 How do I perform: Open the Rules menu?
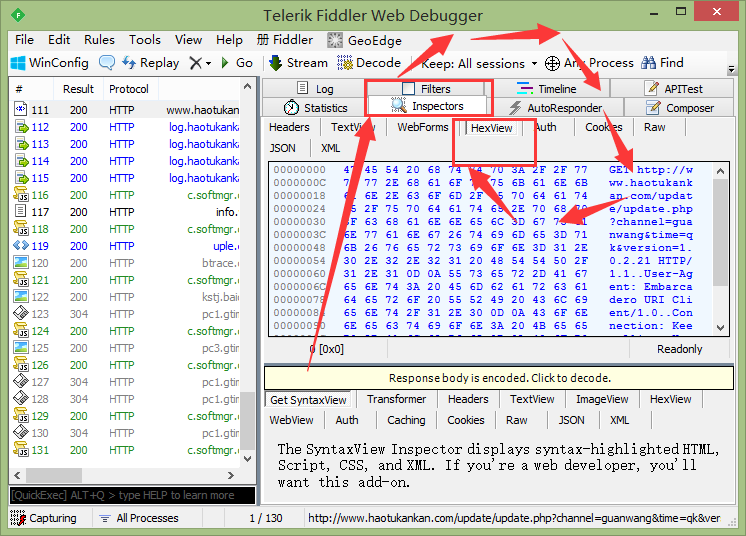(x=99, y=40)
